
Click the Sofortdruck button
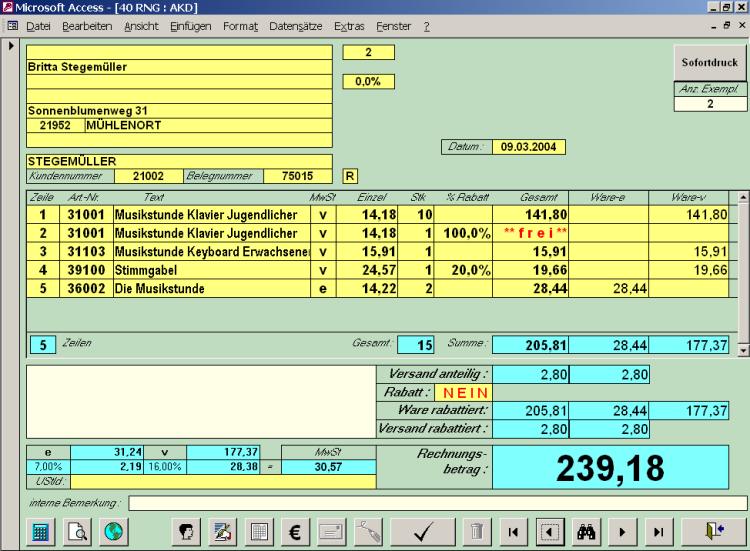709,62
